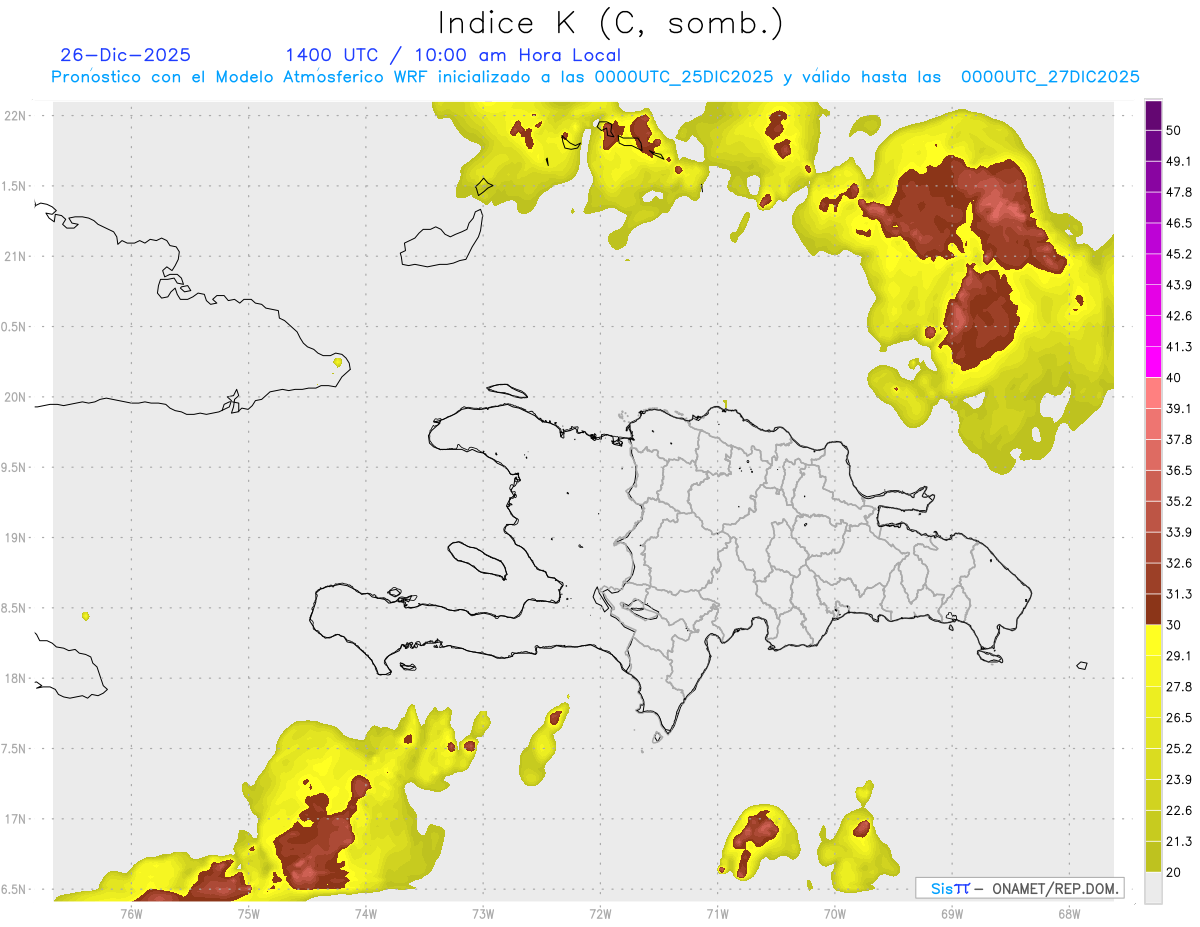Click the title "Indice K (C, somb.)"
This screenshot has height=927, width=1200.
point(611,23)
